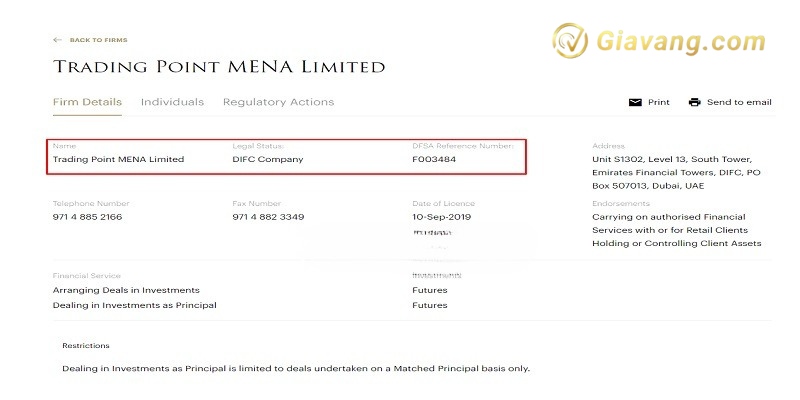Viewport: 800px width, 400px height.
Task: Click the Print text link
Action: (x=658, y=102)
